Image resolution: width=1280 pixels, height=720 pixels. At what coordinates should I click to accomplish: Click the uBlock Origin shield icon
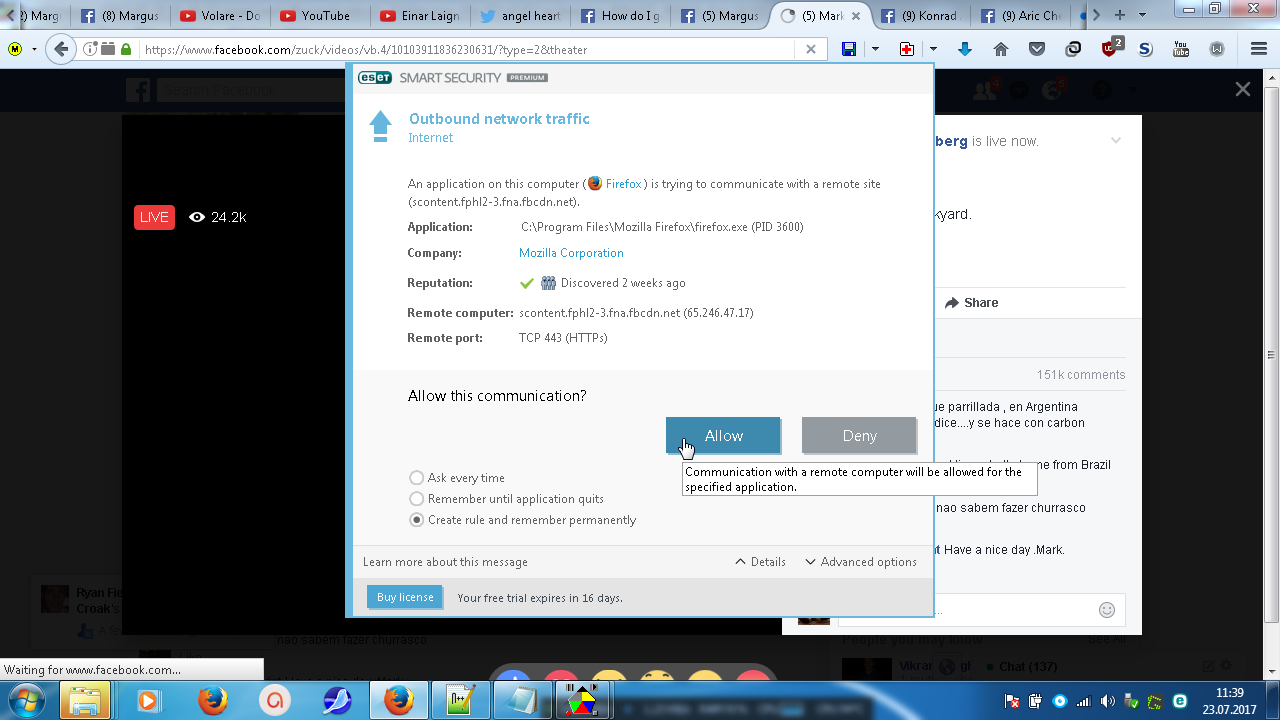point(1111,48)
